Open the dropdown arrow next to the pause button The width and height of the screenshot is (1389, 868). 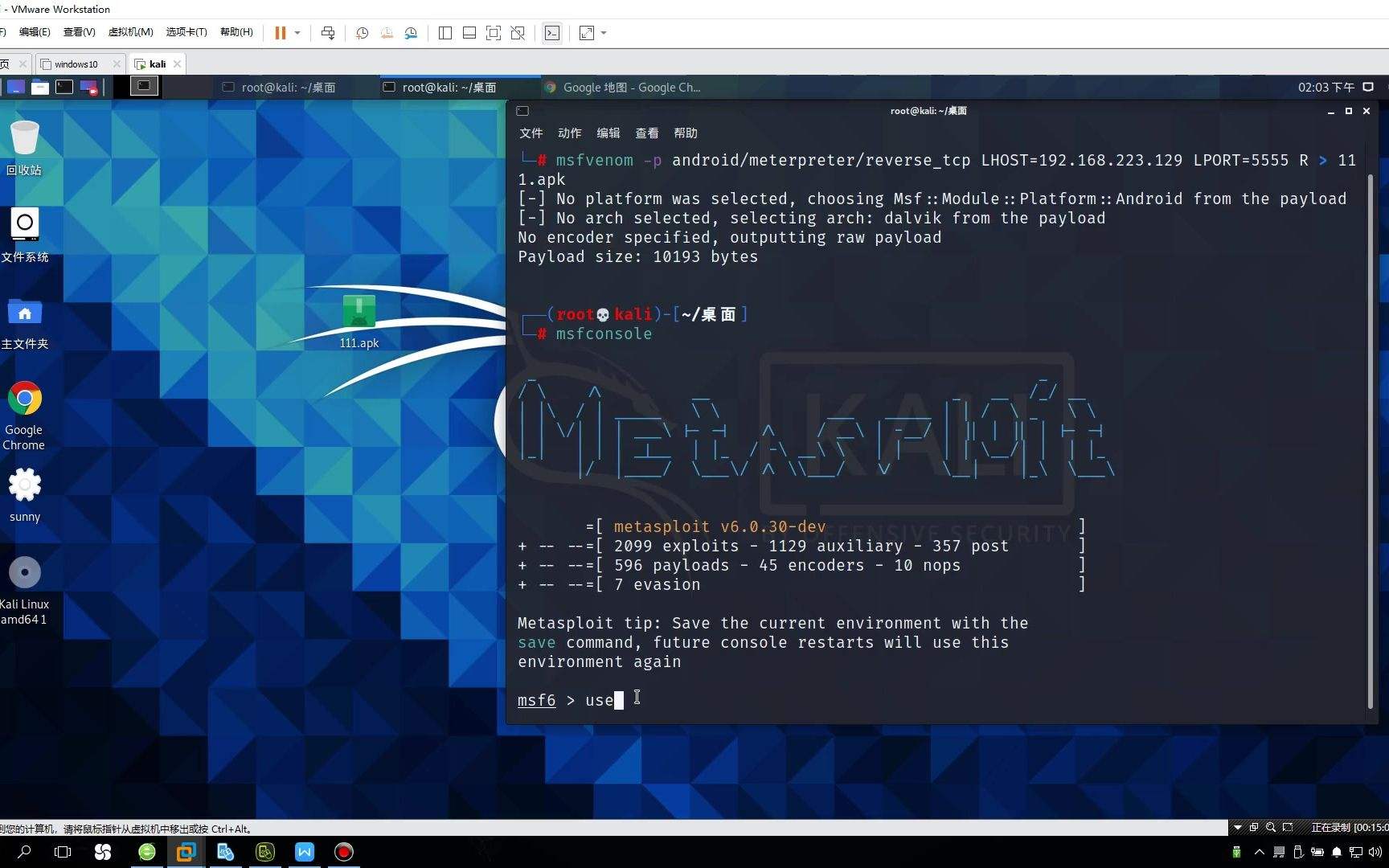[x=297, y=33]
